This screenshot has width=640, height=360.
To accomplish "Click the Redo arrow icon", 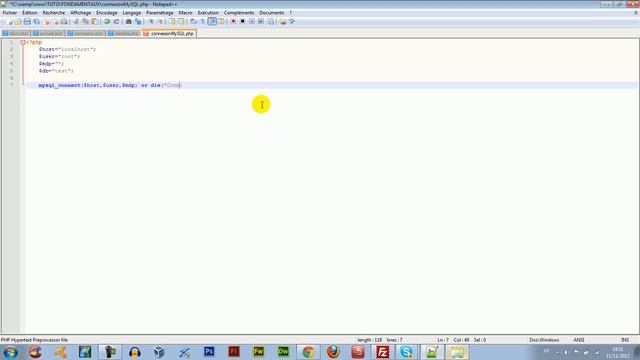I will coord(116,22).
